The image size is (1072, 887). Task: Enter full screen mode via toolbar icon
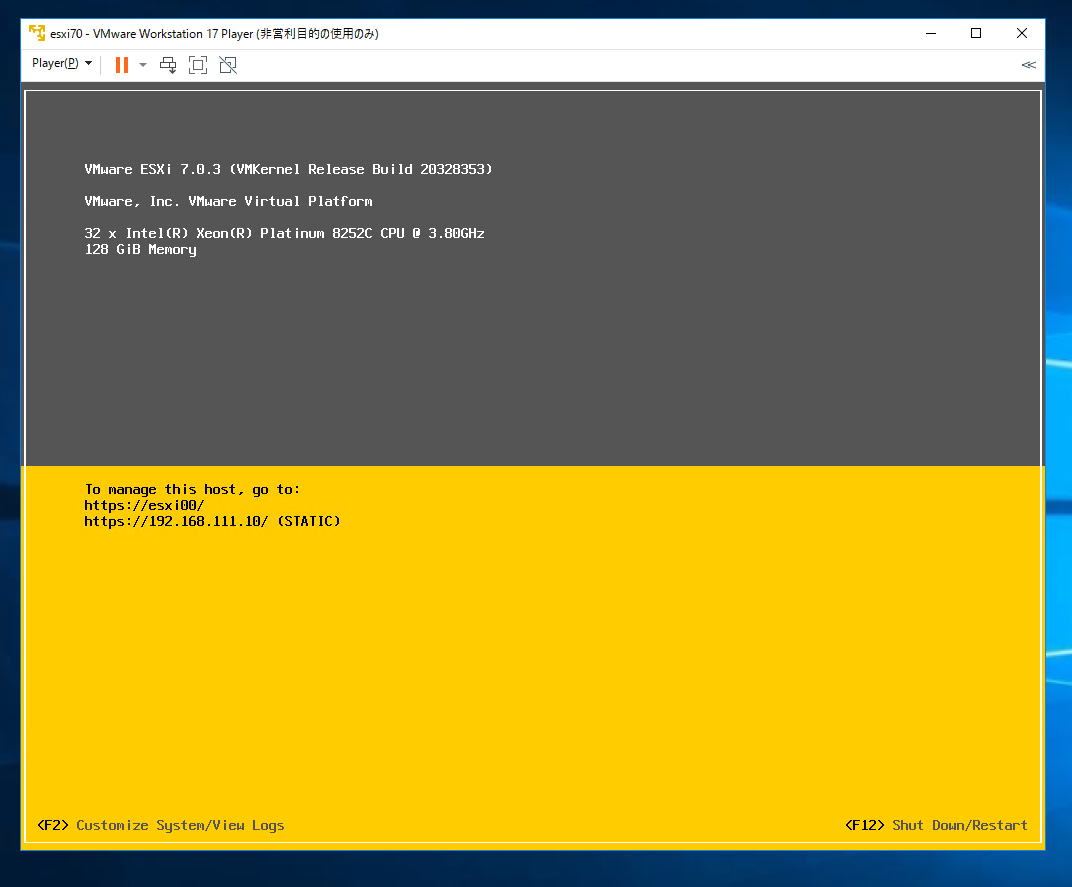(198, 65)
